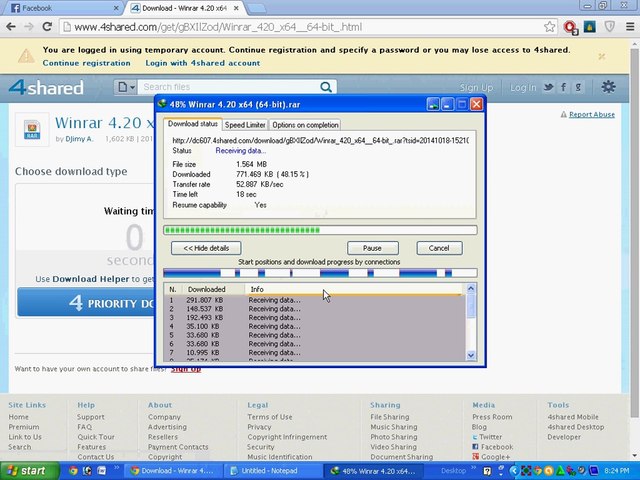Expand the quick launch chevron

click(x=116, y=468)
